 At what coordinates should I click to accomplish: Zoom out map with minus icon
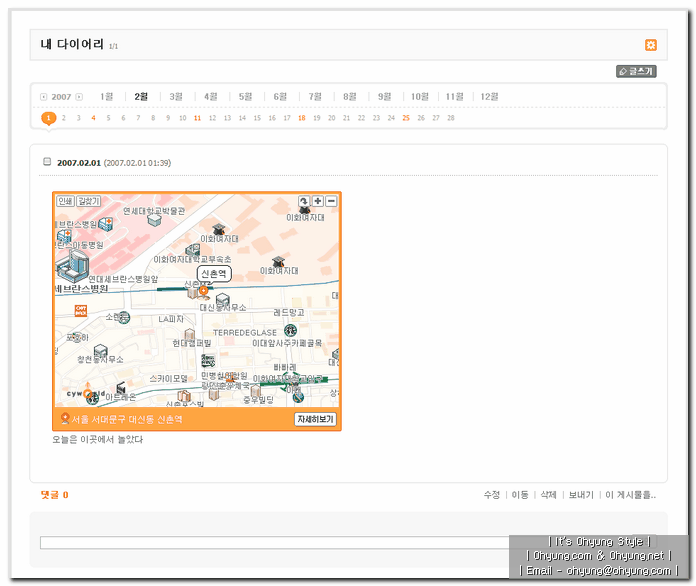click(x=331, y=201)
